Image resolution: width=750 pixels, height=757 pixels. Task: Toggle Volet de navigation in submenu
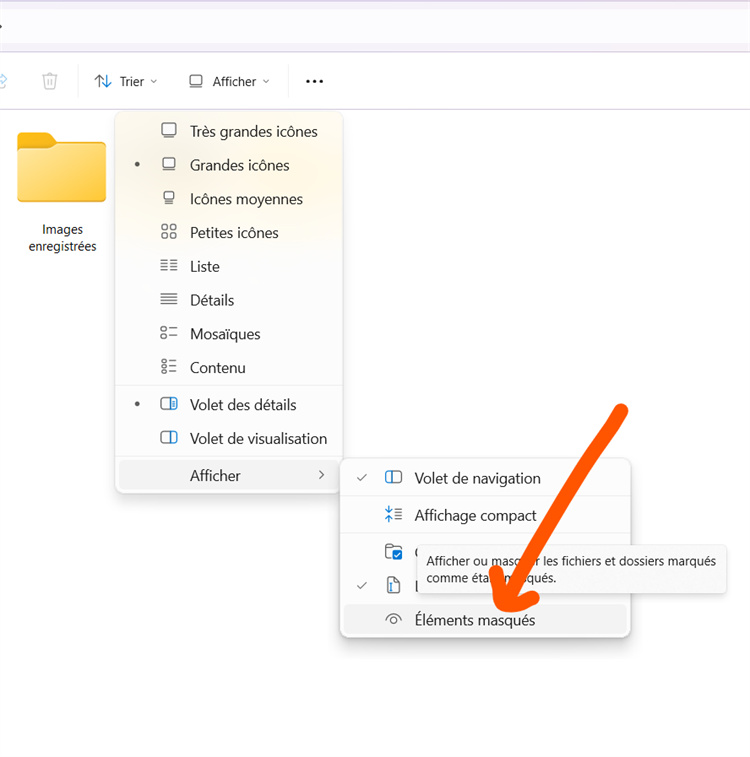[477, 478]
